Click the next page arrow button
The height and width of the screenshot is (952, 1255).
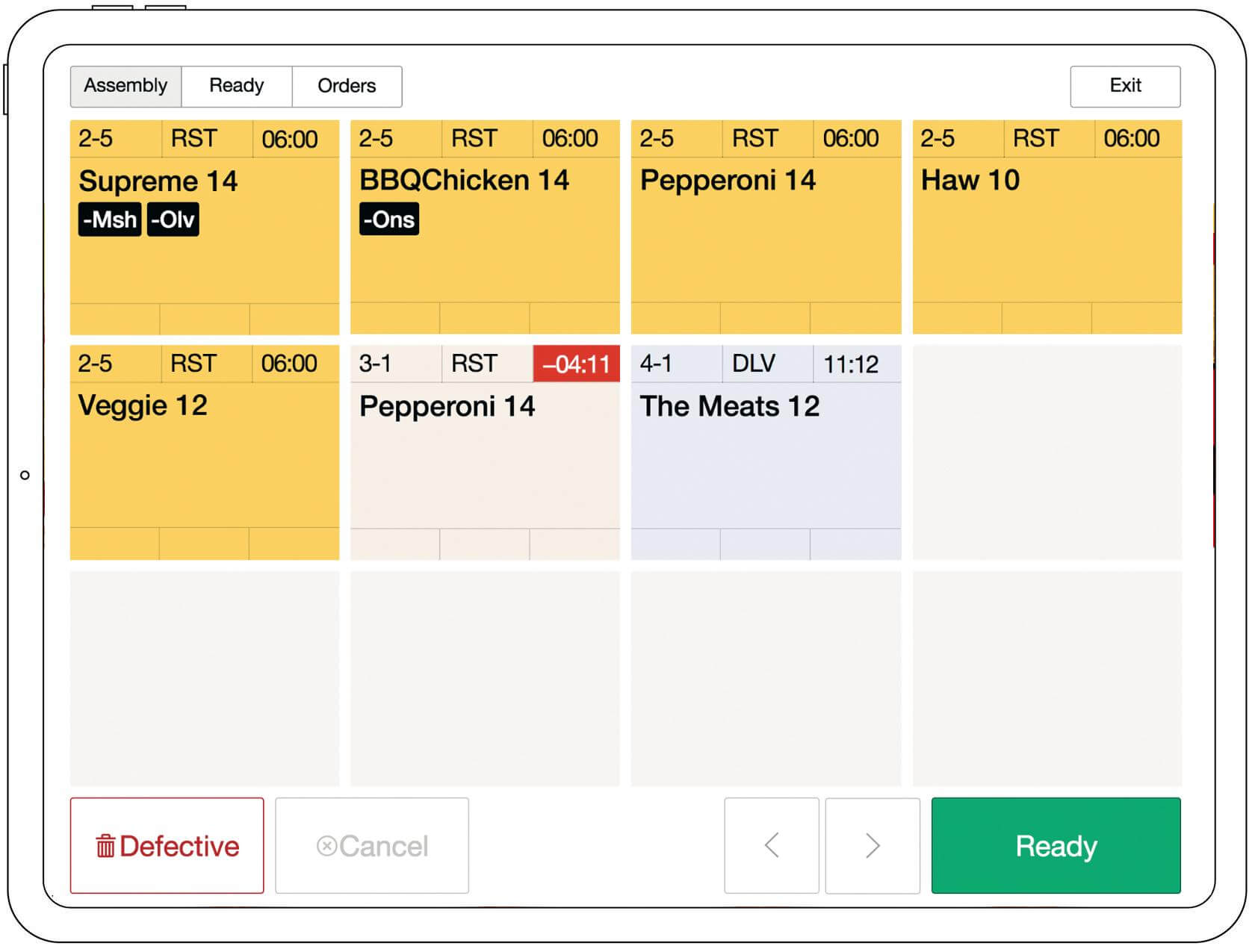tap(872, 845)
